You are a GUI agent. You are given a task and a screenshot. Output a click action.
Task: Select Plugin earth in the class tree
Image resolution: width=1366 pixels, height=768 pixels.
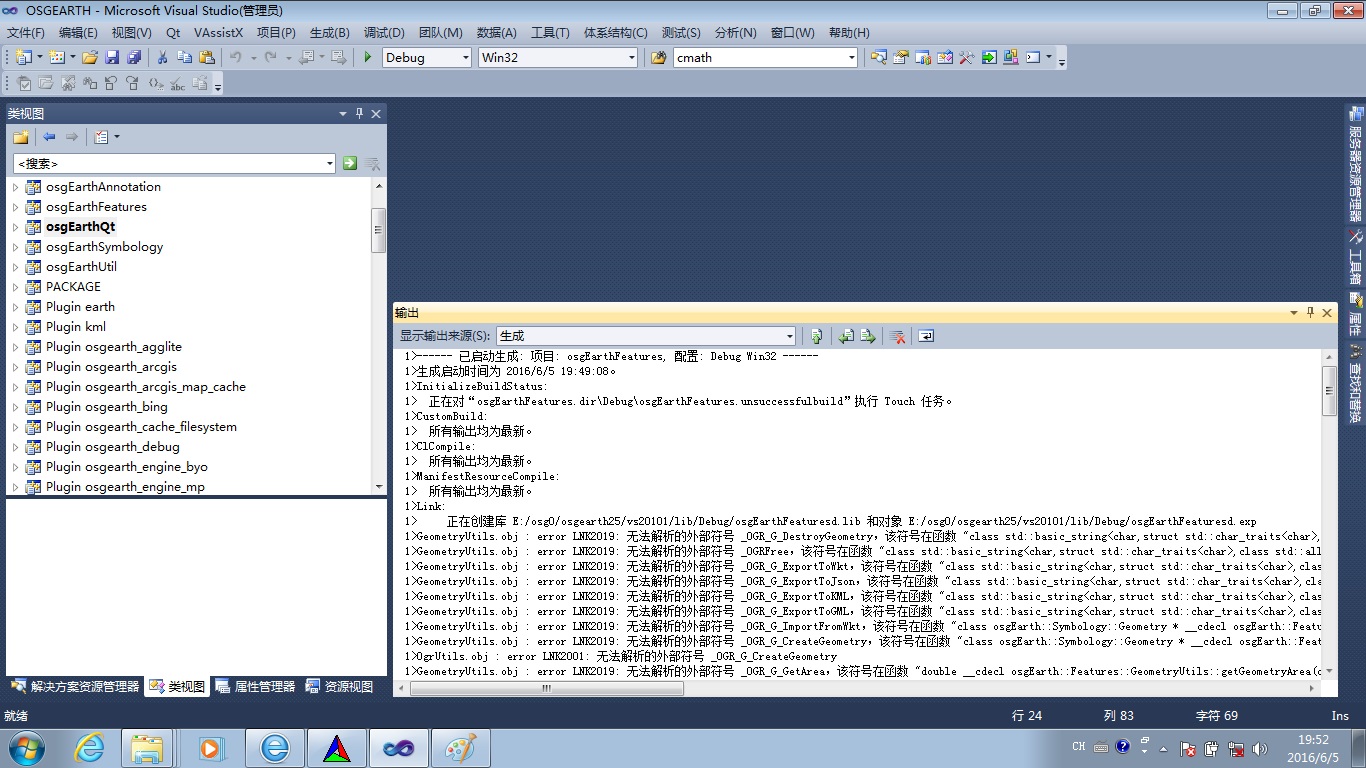coord(80,307)
